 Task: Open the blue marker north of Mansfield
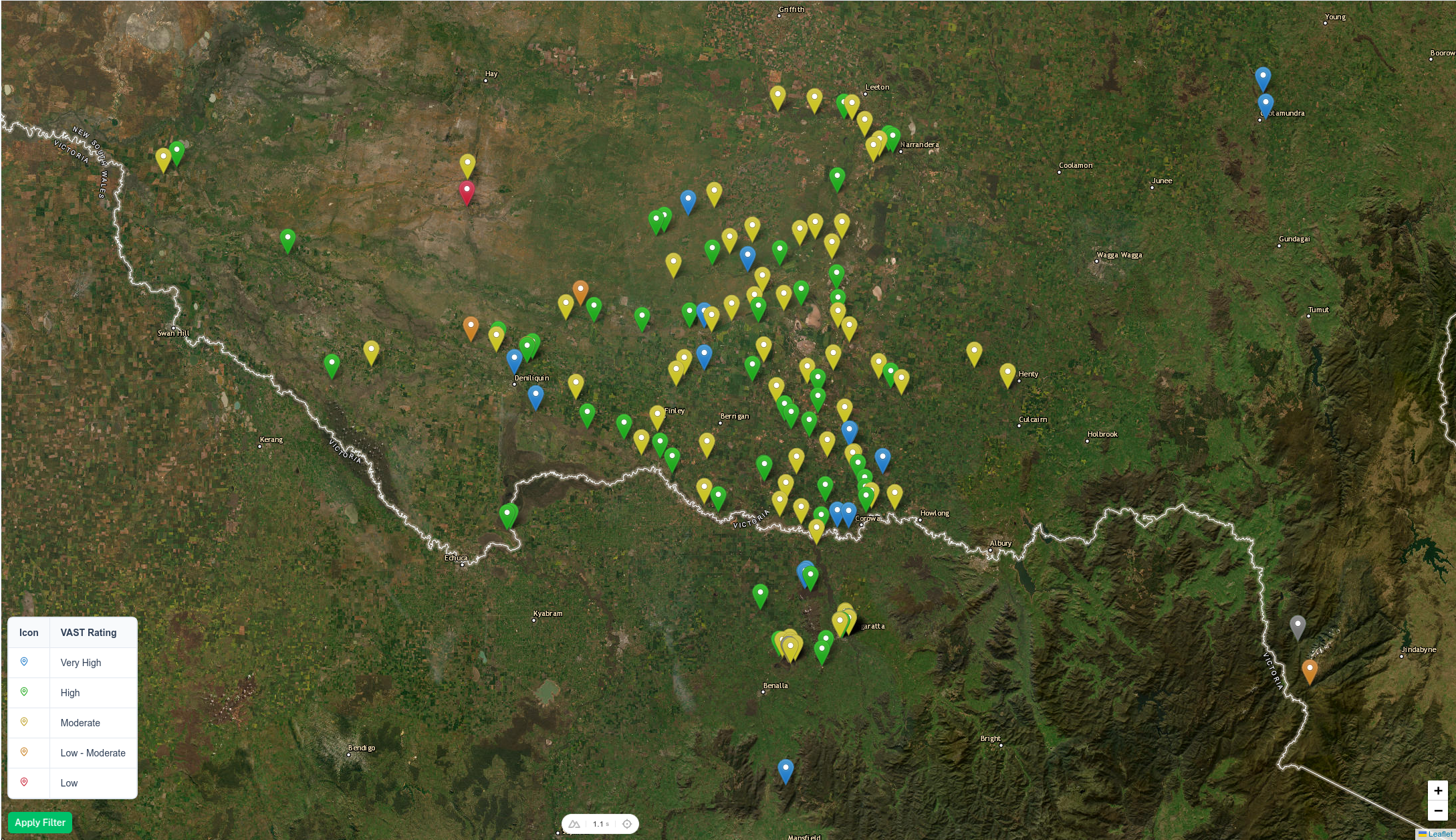(785, 770)
